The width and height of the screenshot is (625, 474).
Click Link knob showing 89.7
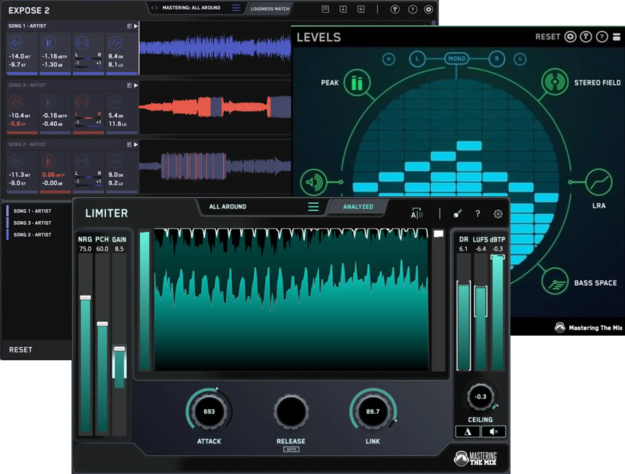click(373, 411)
